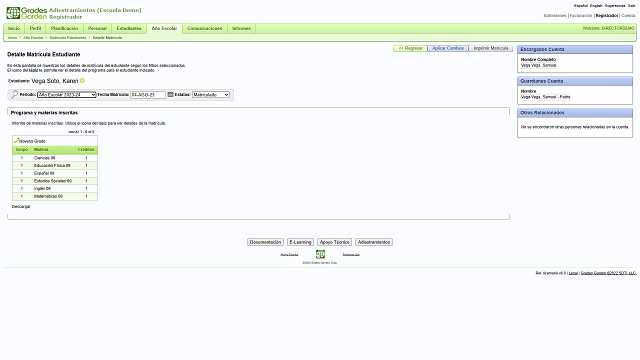Image resolution: width=640 pixels, height=360 pixels.
Task: Click the << Regresar button
Action: 410,48
